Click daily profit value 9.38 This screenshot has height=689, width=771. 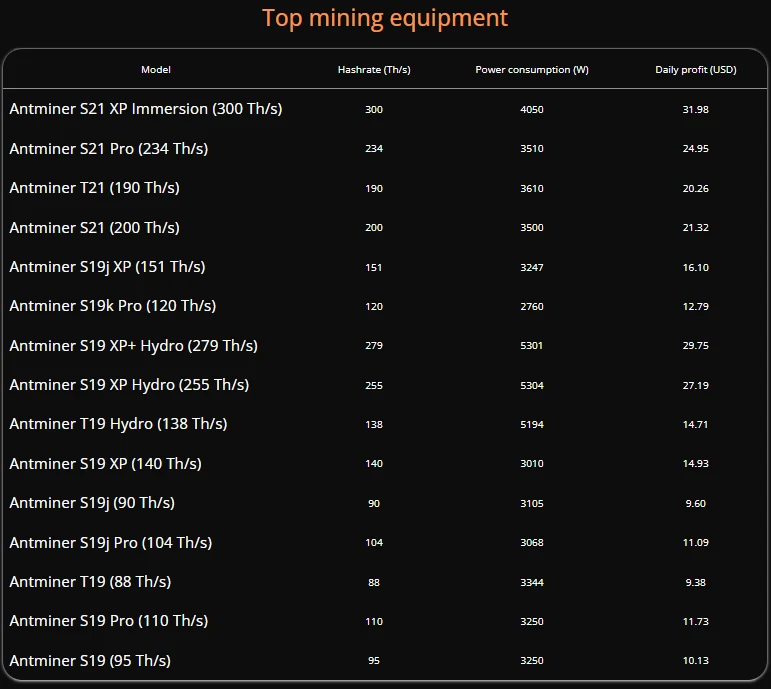click(x=695, y=583)
